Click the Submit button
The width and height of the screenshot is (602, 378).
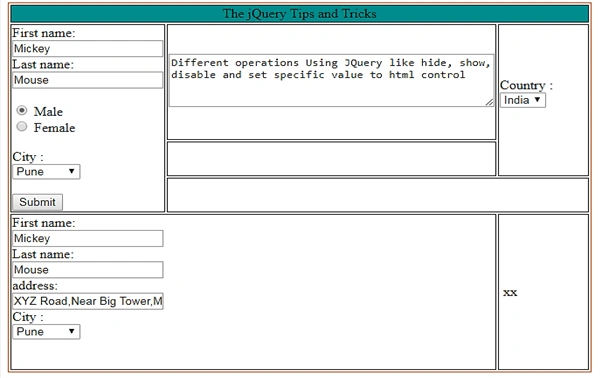37,202
